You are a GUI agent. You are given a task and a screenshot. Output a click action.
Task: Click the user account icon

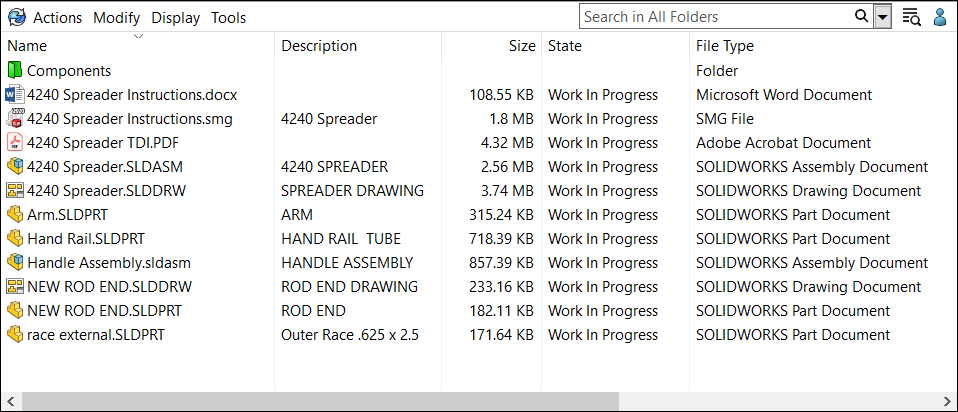coord(940,17)
